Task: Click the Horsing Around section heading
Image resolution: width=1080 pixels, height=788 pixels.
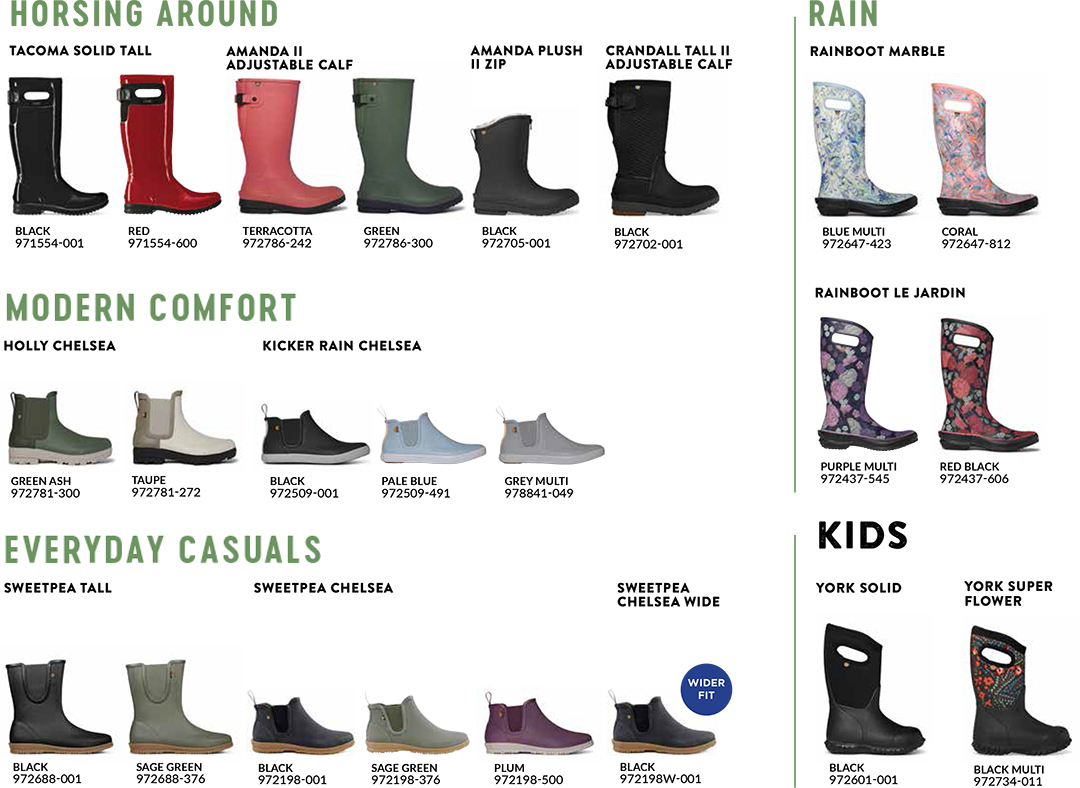Action: 144,14
